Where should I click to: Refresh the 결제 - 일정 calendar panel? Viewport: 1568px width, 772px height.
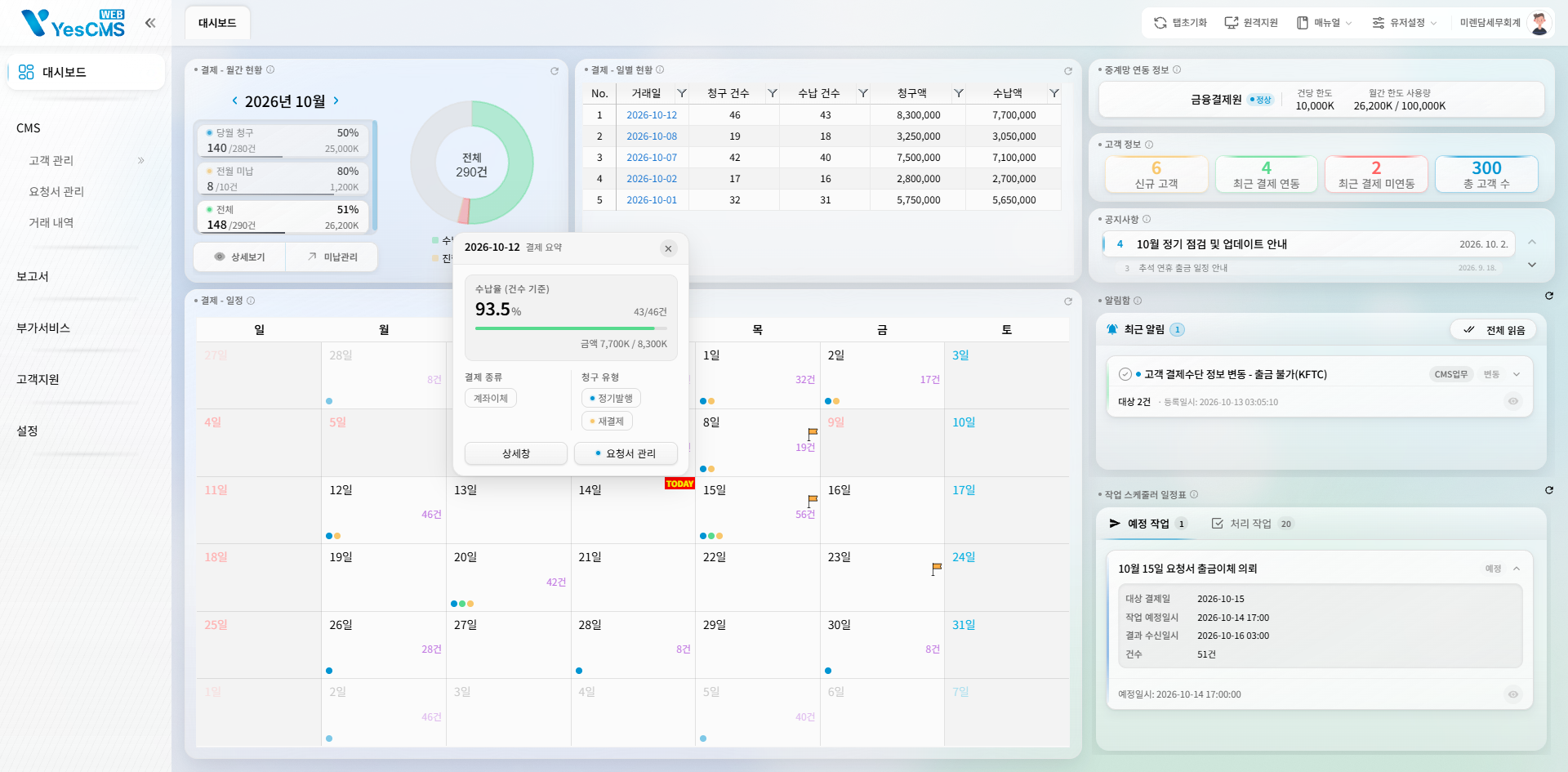1067,301
